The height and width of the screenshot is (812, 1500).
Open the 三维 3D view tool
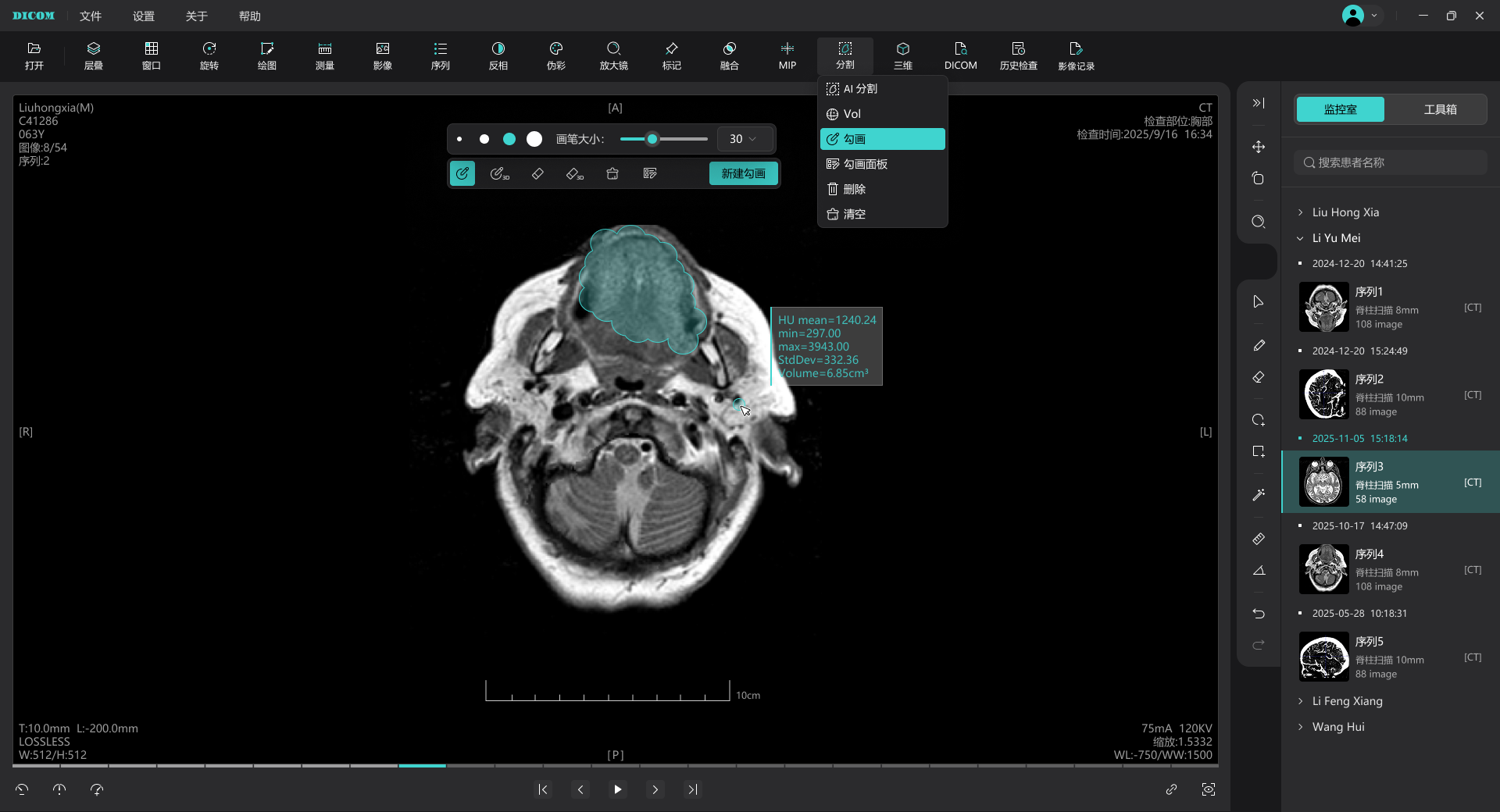click(x=902, y=55)
